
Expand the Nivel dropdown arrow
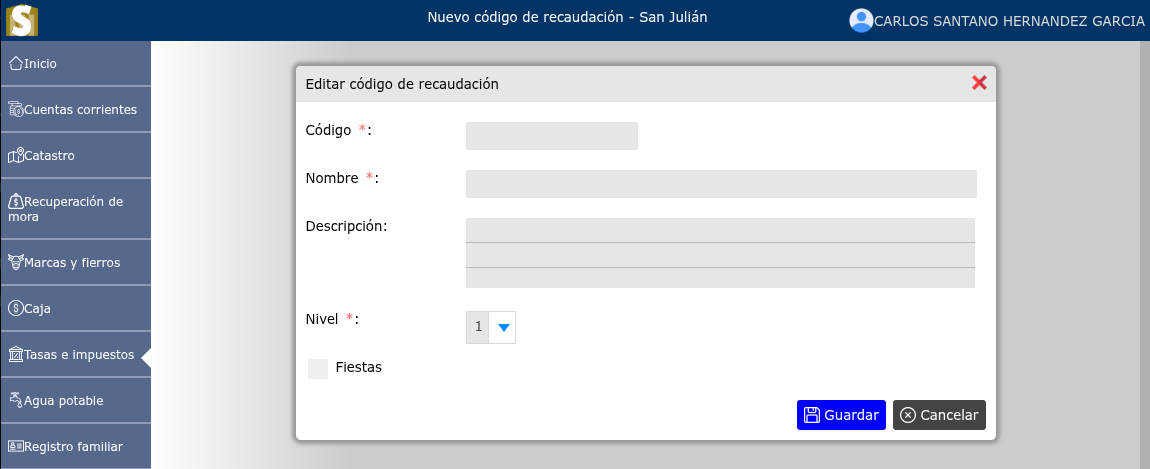click(503, 327)
